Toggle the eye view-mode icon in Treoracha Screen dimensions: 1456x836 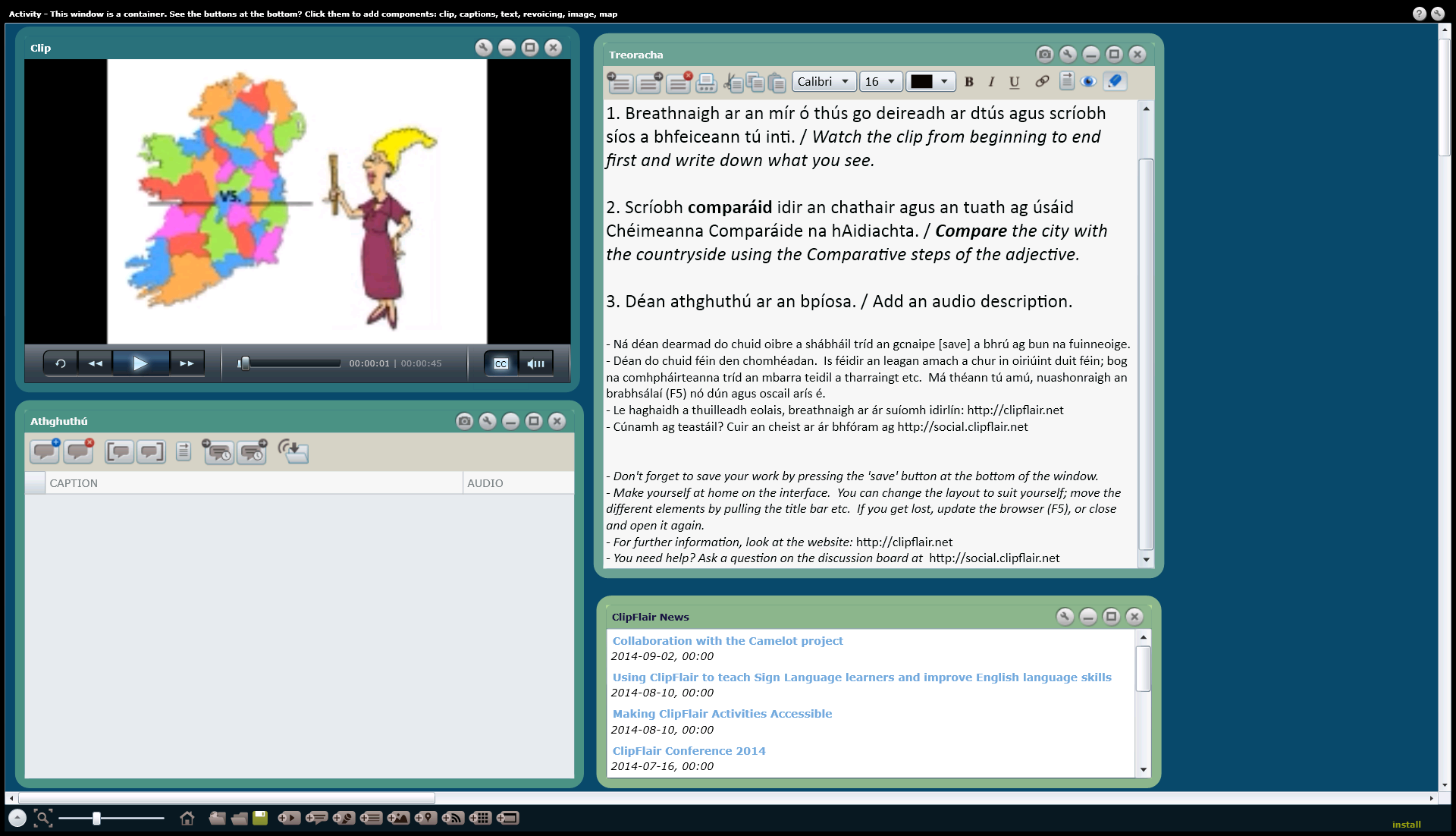pyautogui.click(x=1089, y=81)
